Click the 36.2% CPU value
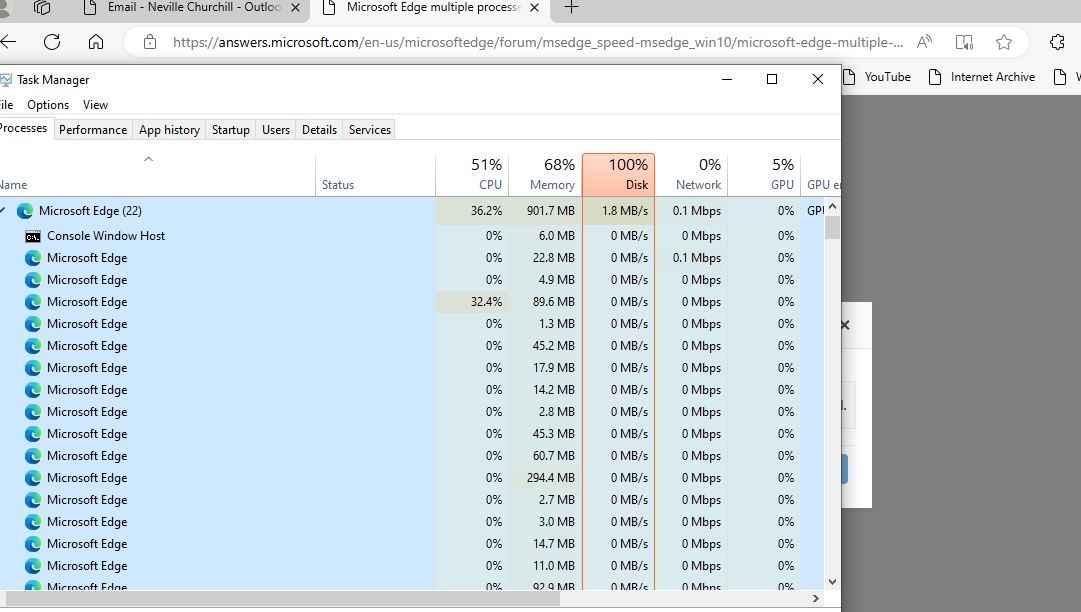 [x=486, y=211]
